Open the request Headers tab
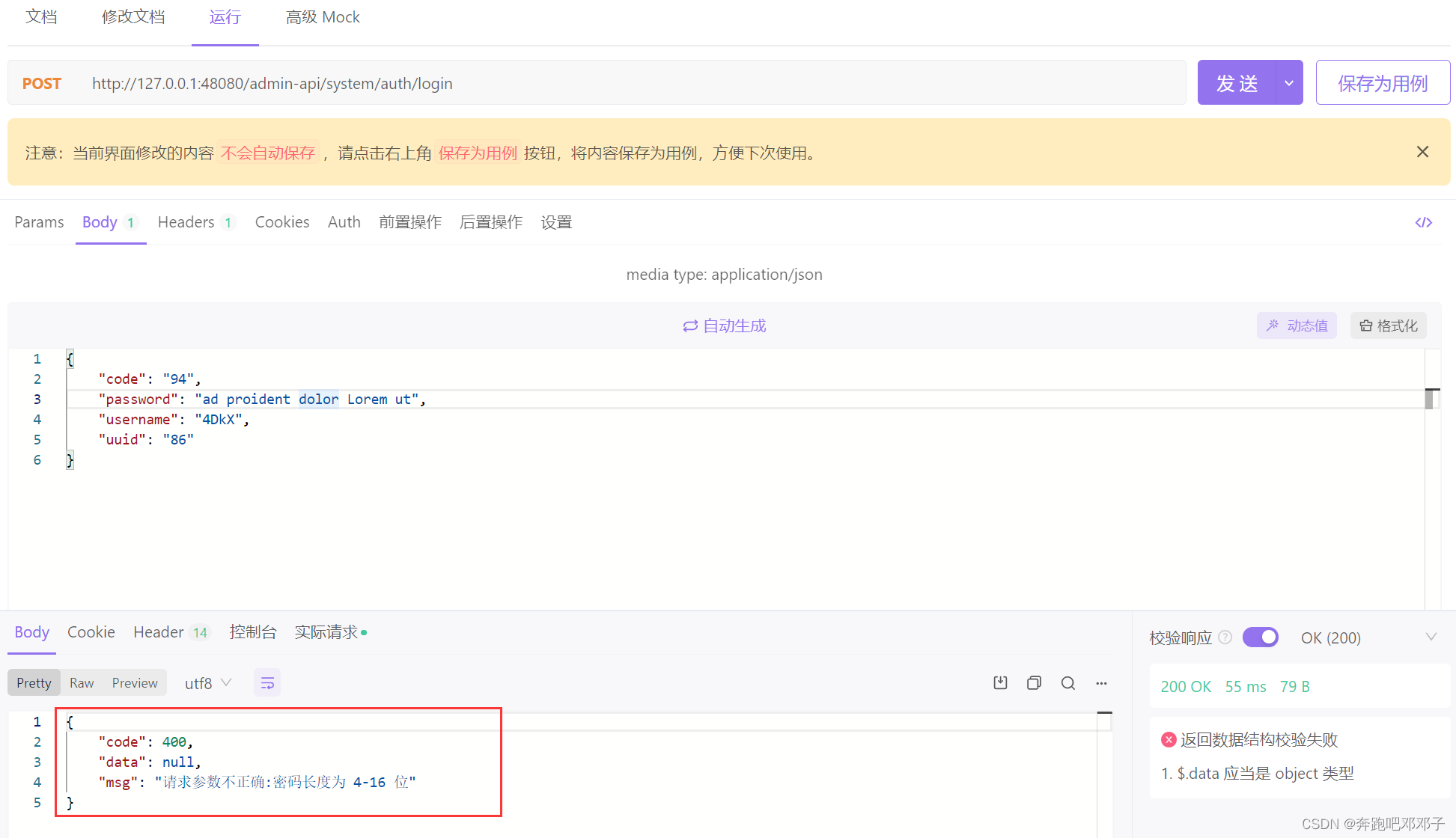 (x=196, y=222)
